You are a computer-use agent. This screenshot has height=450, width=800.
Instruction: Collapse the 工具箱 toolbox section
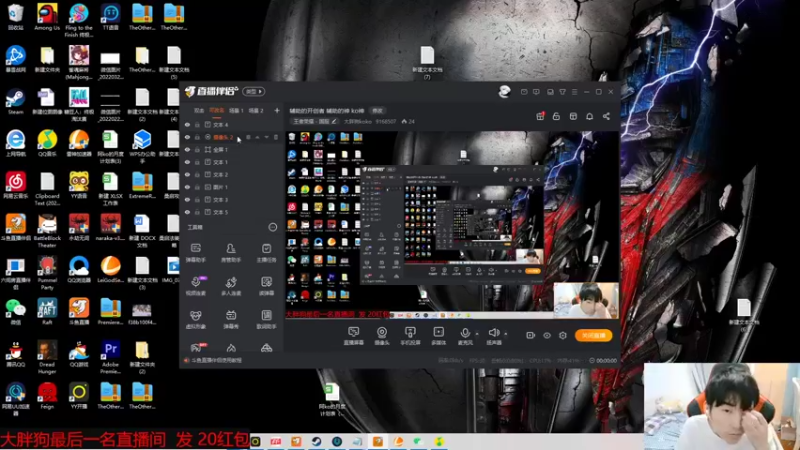[272, 227]
